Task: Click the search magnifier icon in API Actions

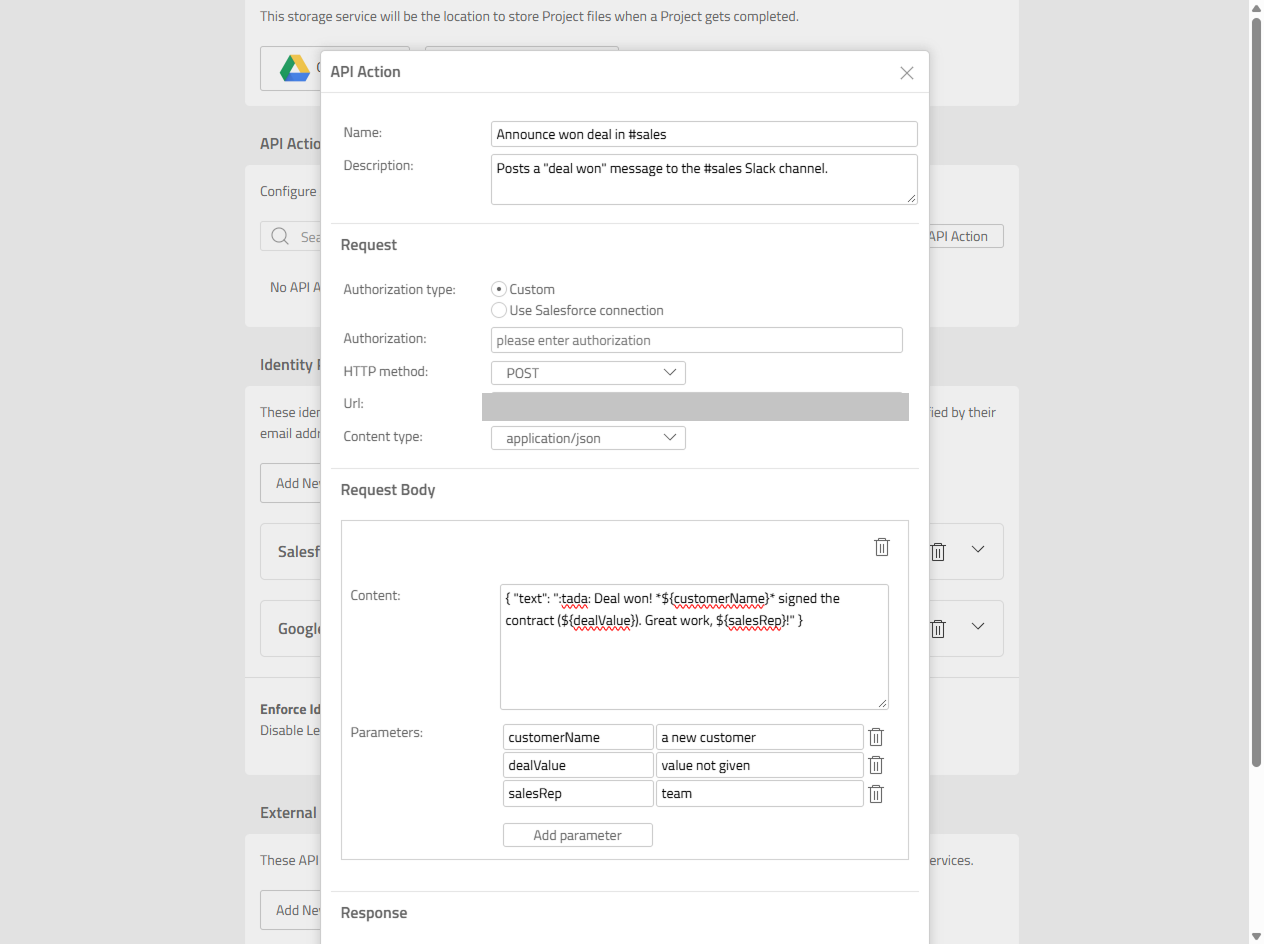Action: [x=280, y=237]
